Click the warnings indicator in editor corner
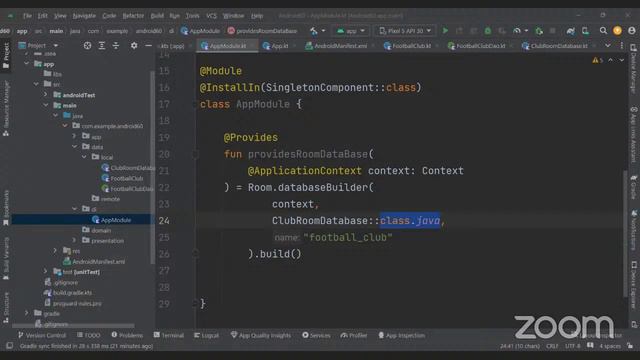This screenshot has width=640, height=360. pos(598,60)
